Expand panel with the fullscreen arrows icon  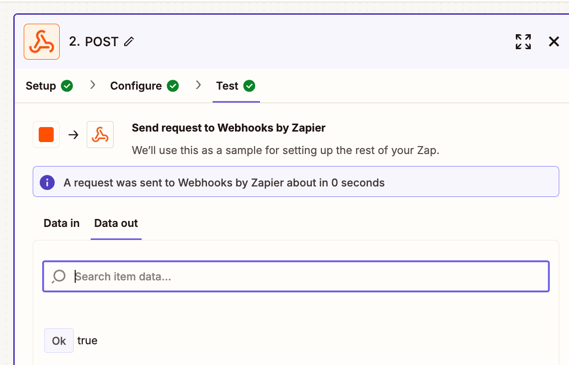[523, 42]
